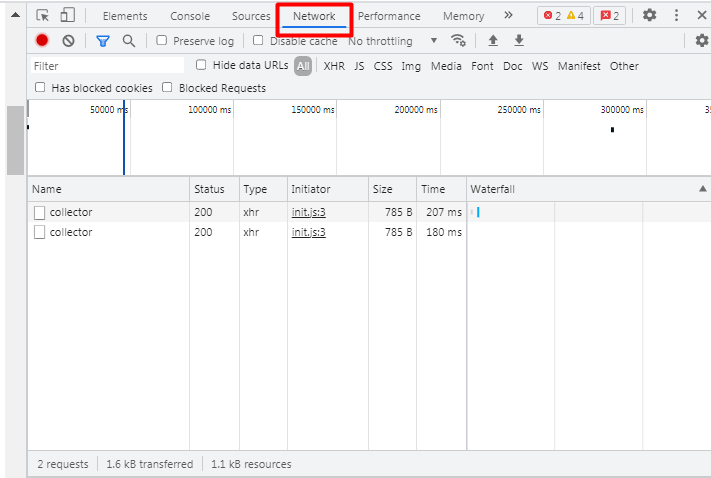Click the scroll-up arrow at top left
Image resolution: width=711 pixels, height=478 pixels.
coord(15,15)
